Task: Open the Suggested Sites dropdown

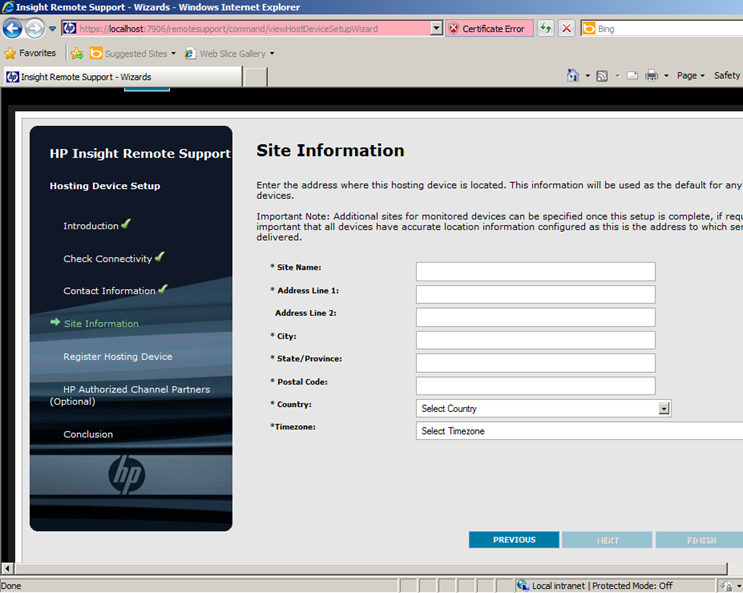Action: (133, 54)
